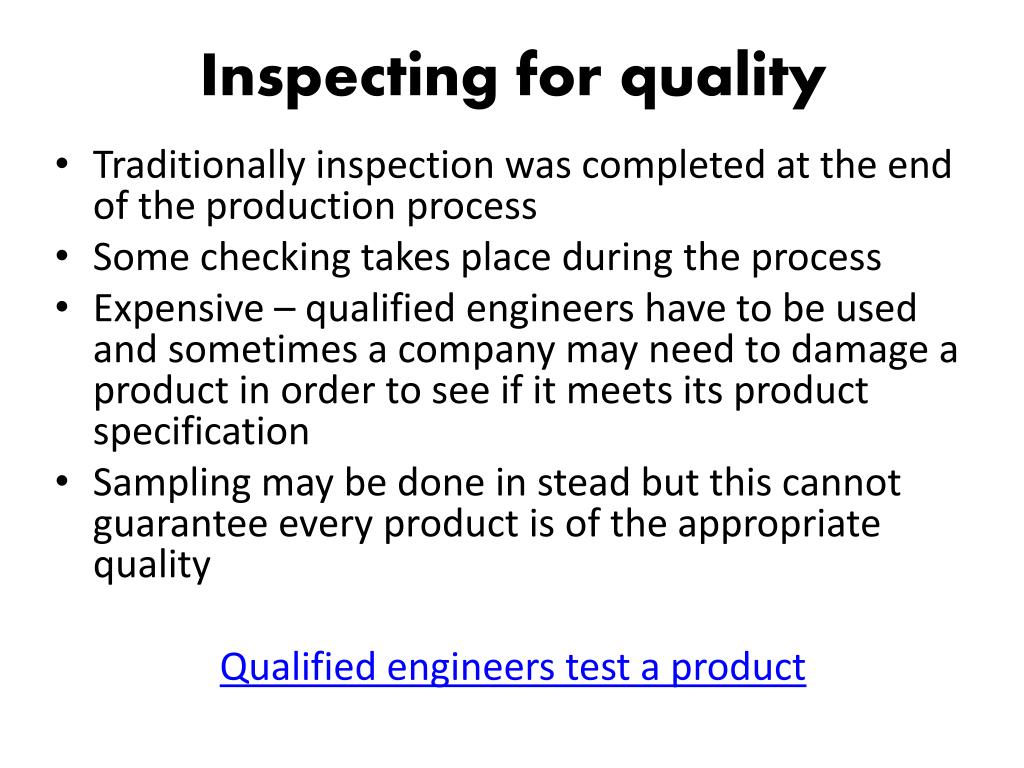Click the bullet starting 'Traditionally inspection was completed'
The height and width of the screenshot is (768, 1024).
[522, 185]
